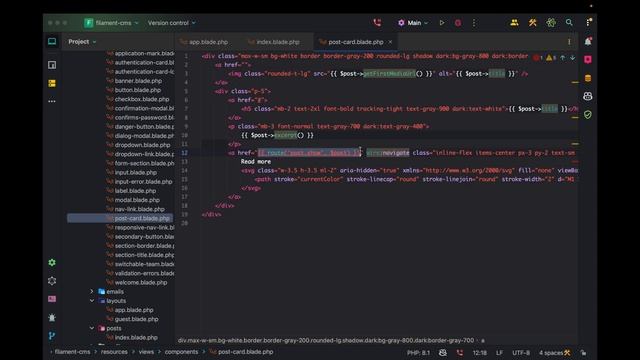Select modal.blade.php in the project tree

click(137, 200)
